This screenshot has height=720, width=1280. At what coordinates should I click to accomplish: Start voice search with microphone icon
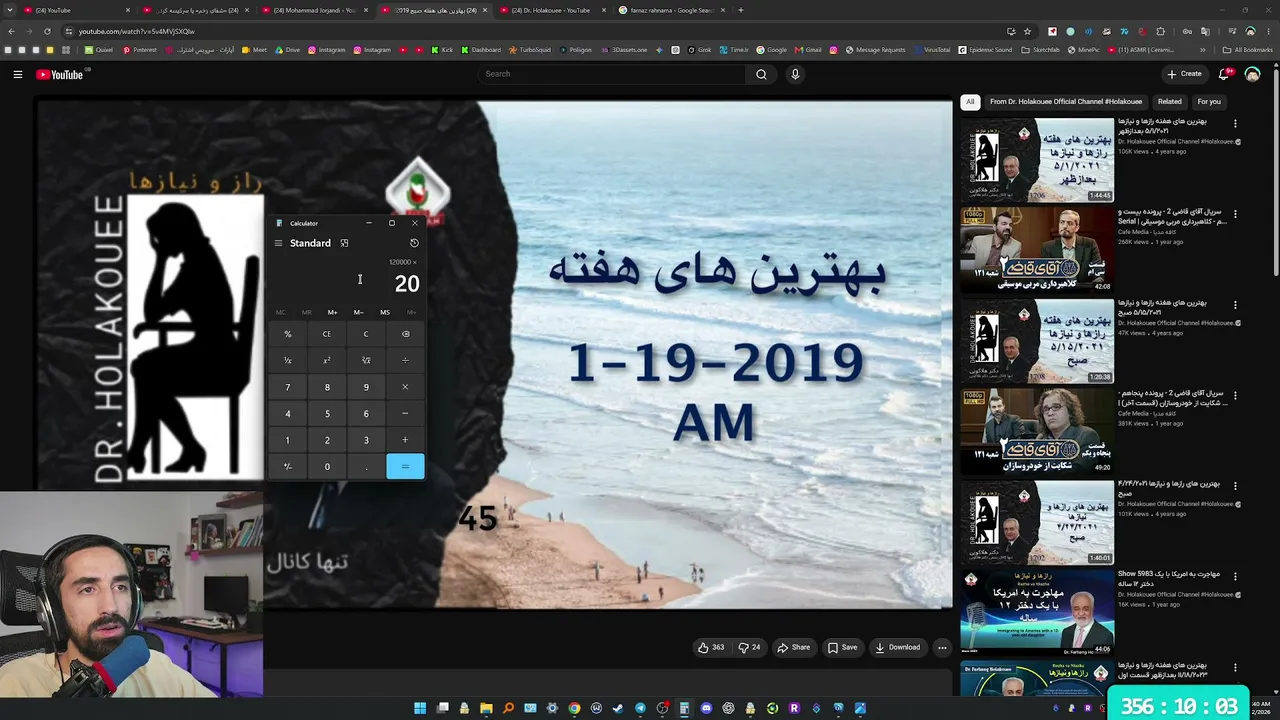[x=795, y=74]
